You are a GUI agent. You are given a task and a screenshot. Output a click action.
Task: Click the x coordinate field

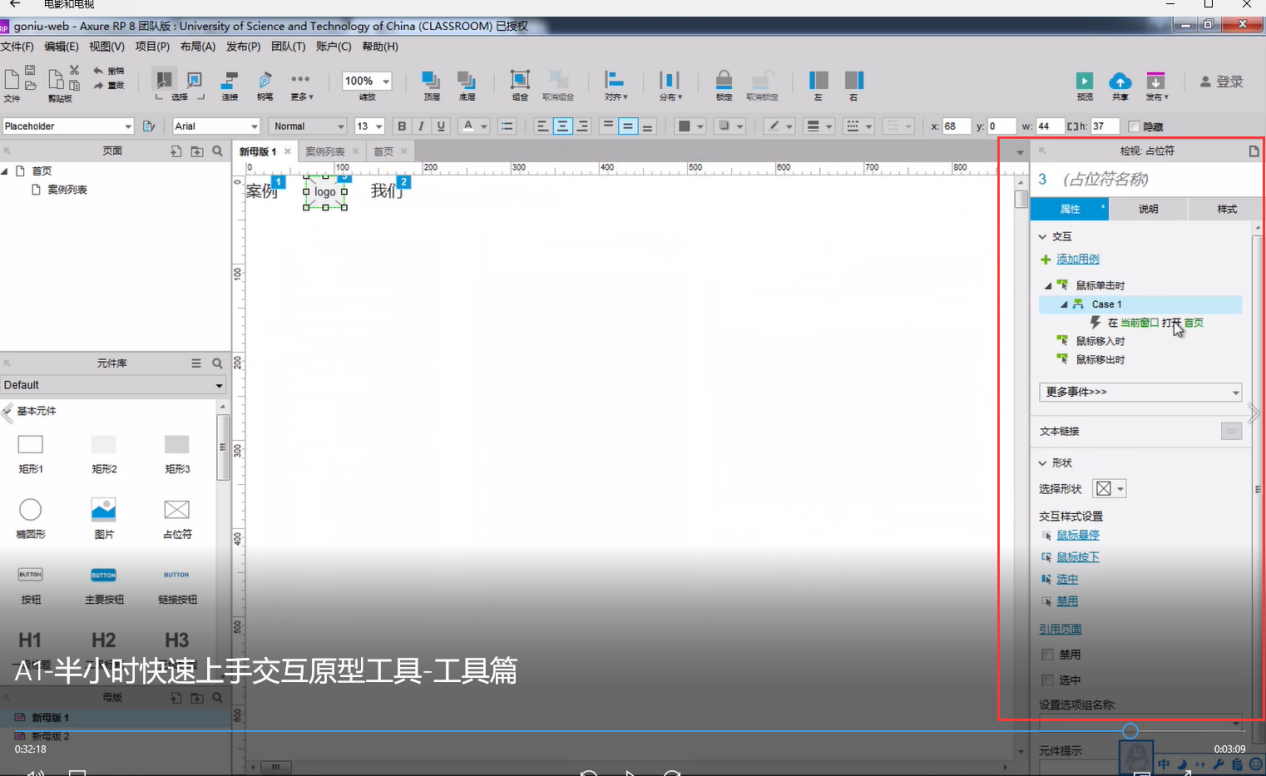[956, 126]
